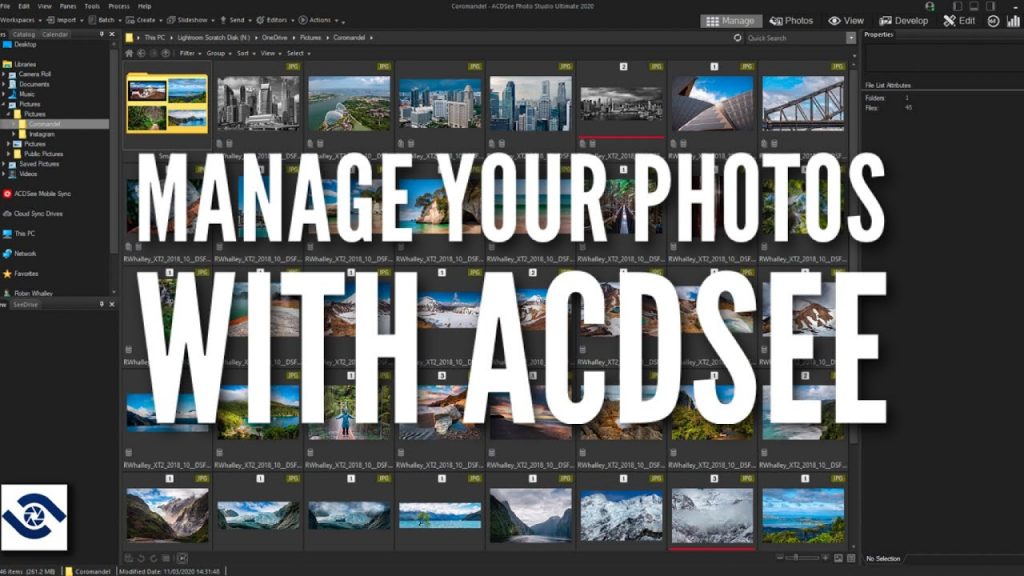Open Photos mode
1024x576 pixels.
click(x=792, y=21)
